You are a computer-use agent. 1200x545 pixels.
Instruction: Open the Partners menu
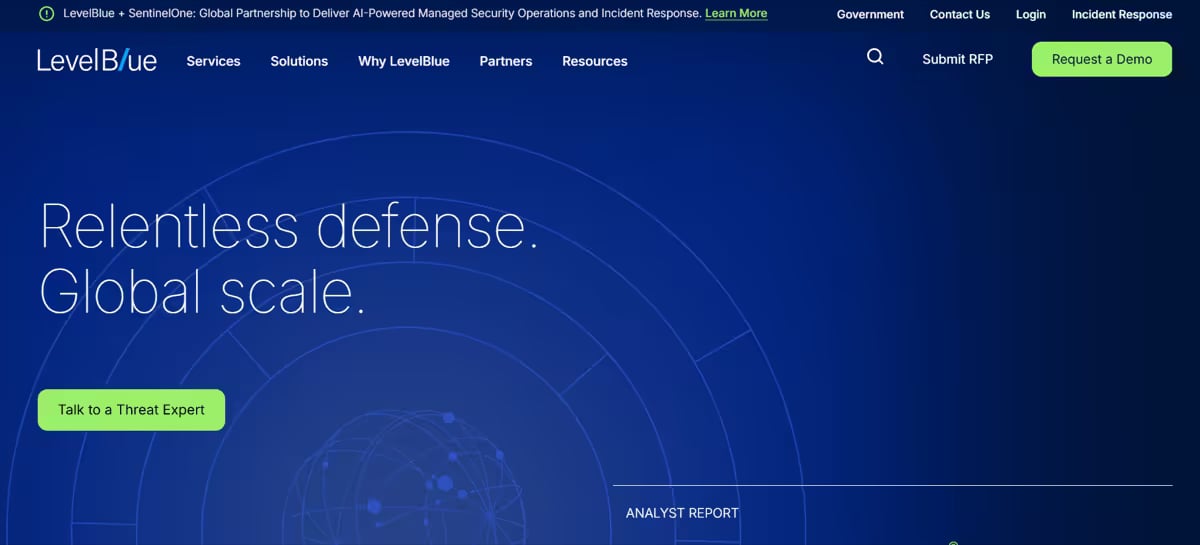click(x=506, y=61)
